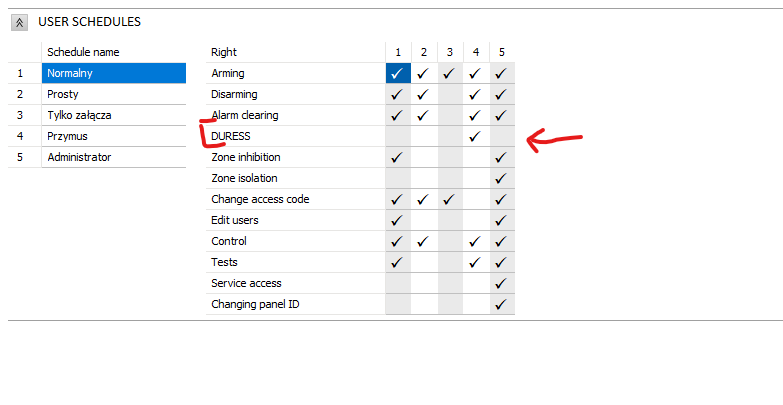The height and width of the screenshot is (405, 783).
Task: Uncheck Change access code for schedule 3
Action: (450, 199)
